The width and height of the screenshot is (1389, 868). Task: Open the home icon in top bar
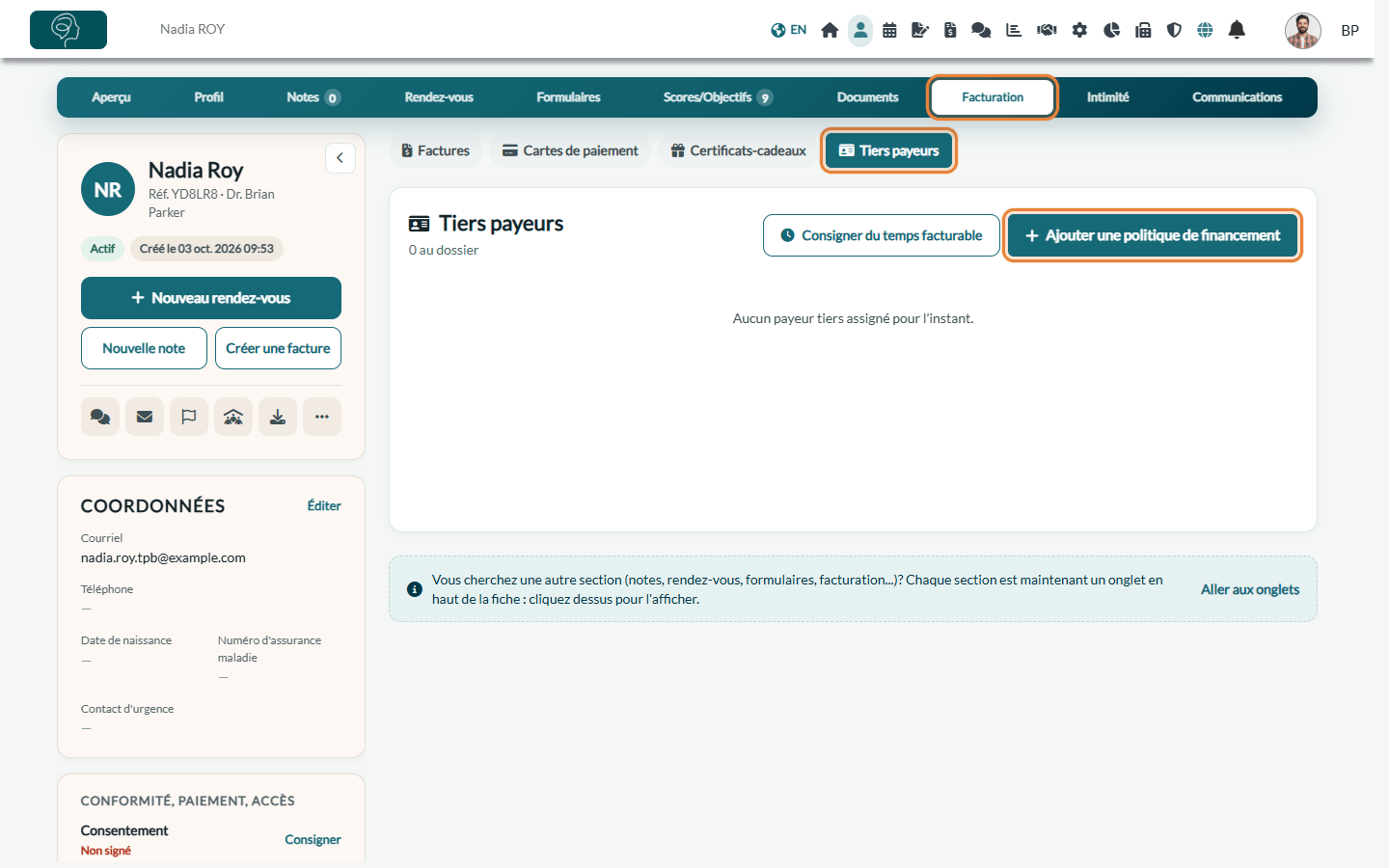[830, 30]
